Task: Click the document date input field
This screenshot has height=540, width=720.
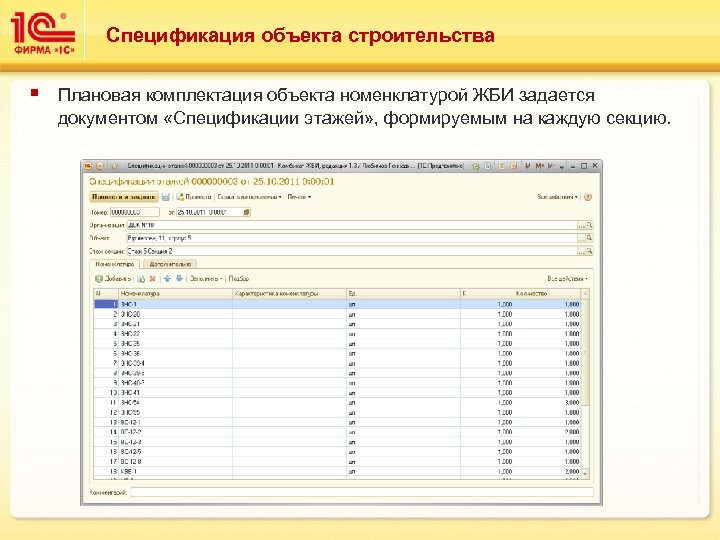Action: click(210, 212)
